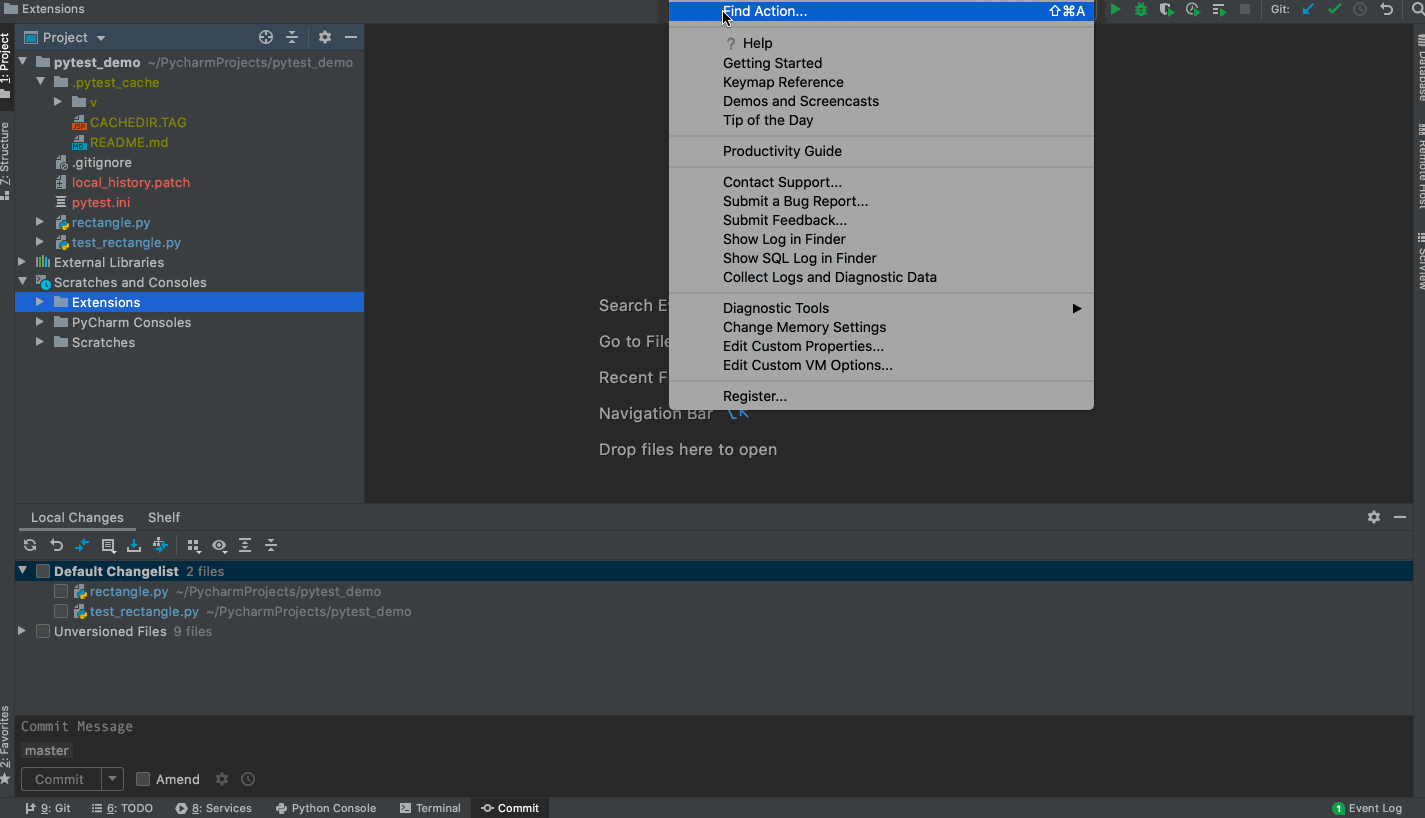This screenshot has width=1425, height=818.
Task: Click Shelve Silently download icon
Action: click(134, 545)
